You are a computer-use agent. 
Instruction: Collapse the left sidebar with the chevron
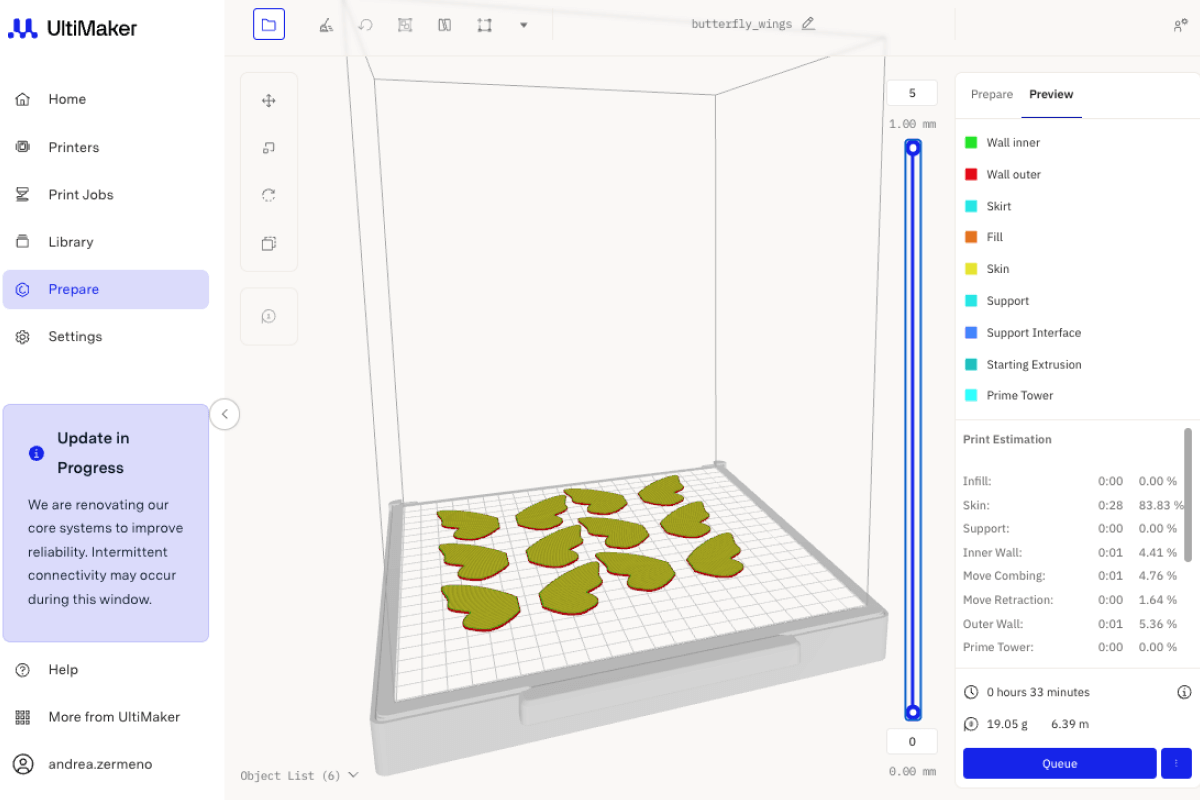[225, 414]
